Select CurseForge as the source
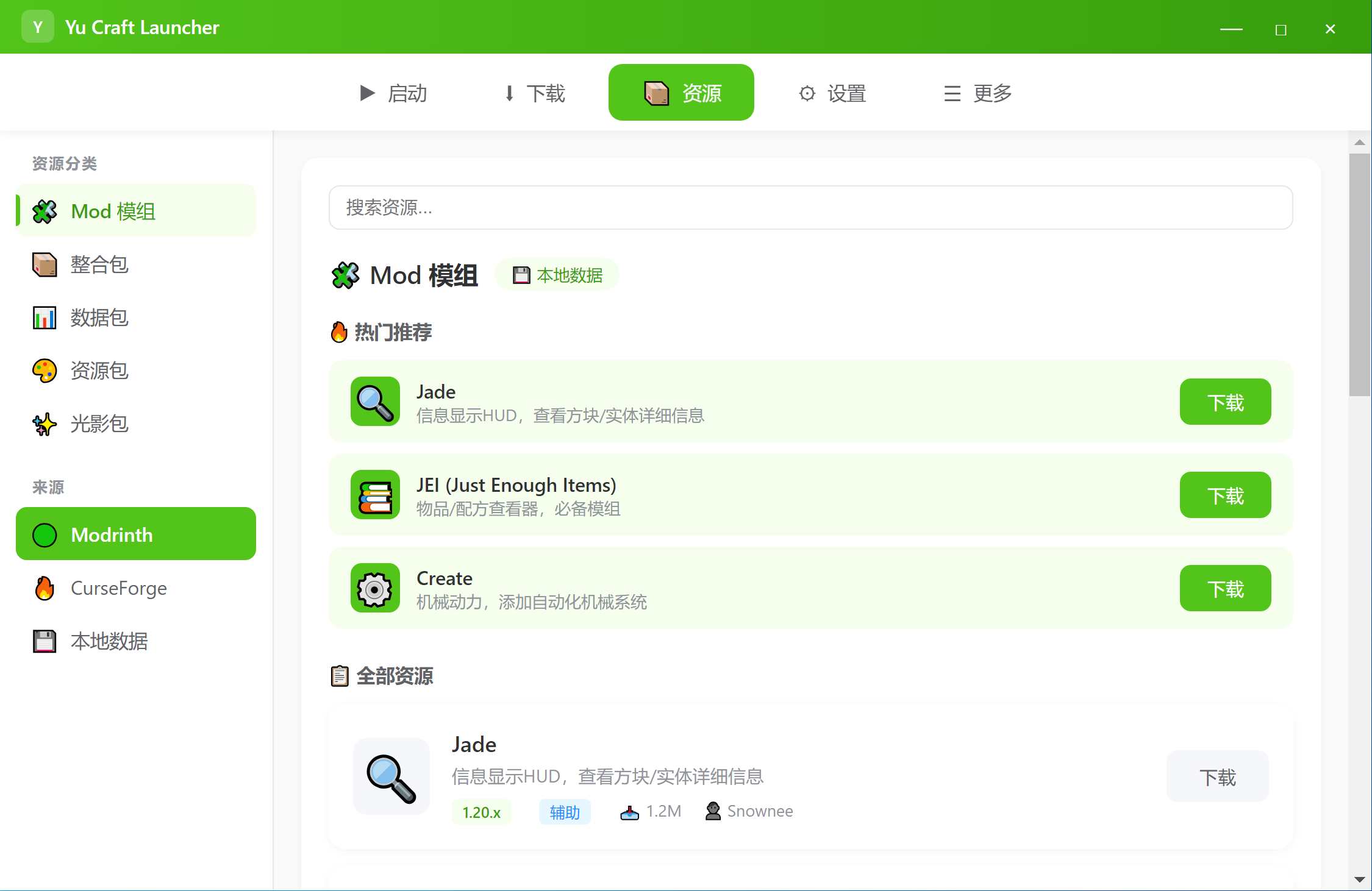The width and height of the screenshot is (1372, 891). pyautogui.click(x=136, y=587)
